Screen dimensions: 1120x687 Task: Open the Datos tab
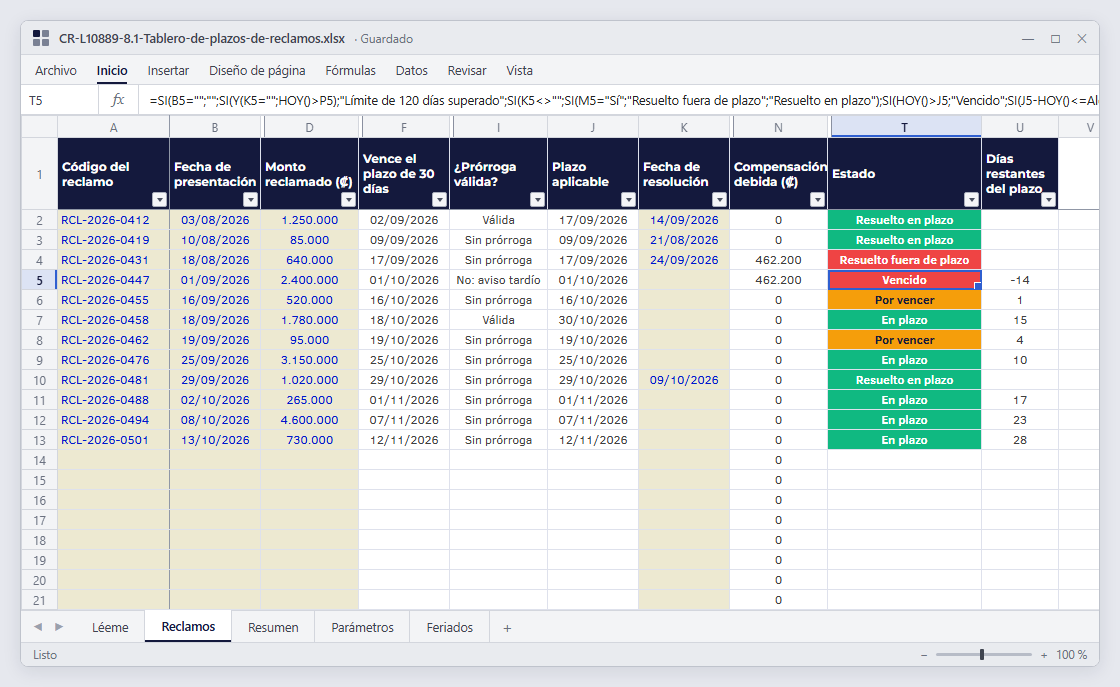pos(411,71)
